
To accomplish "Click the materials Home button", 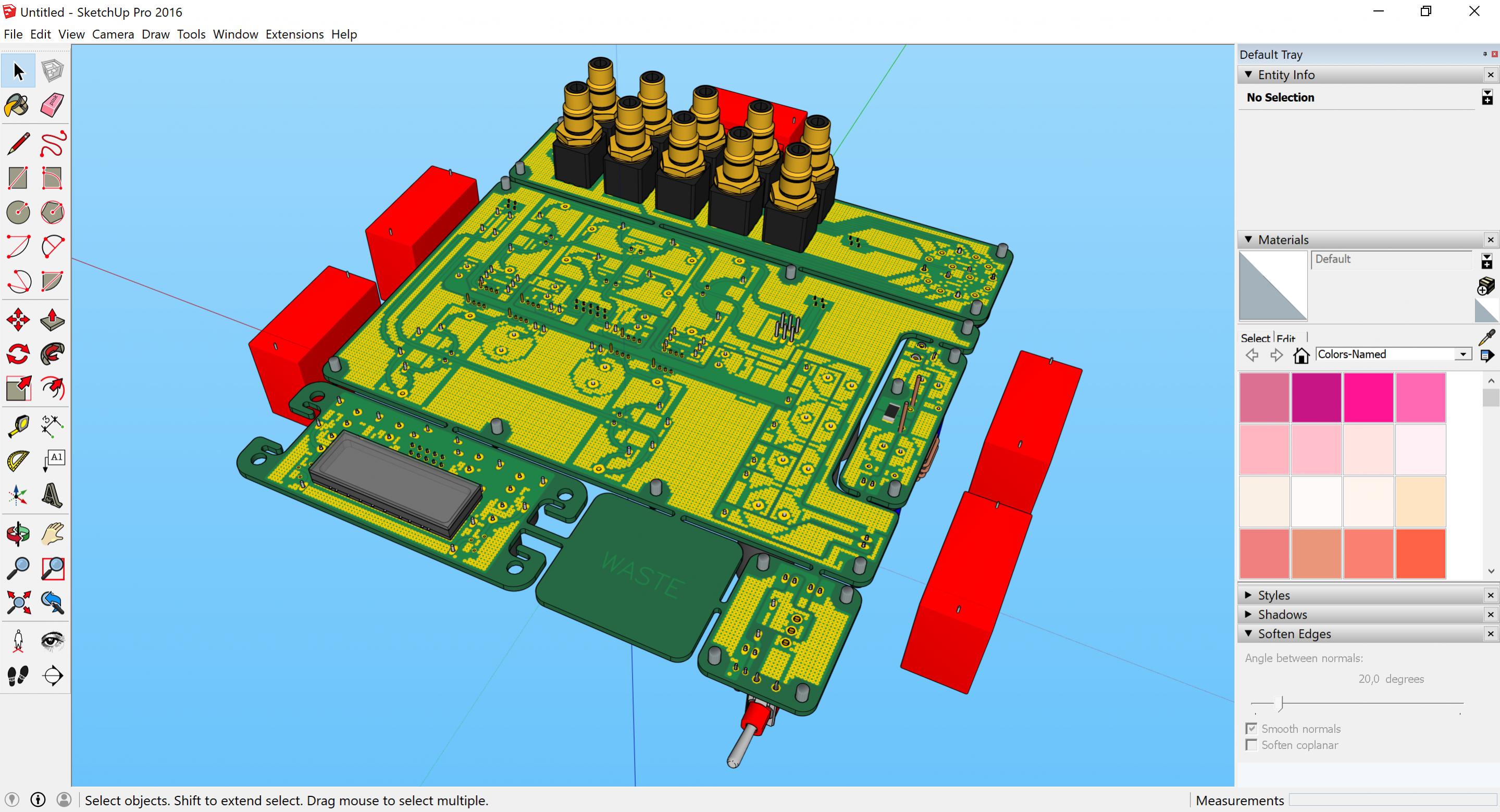I will pyautogui.click(x=1301, y=355).
